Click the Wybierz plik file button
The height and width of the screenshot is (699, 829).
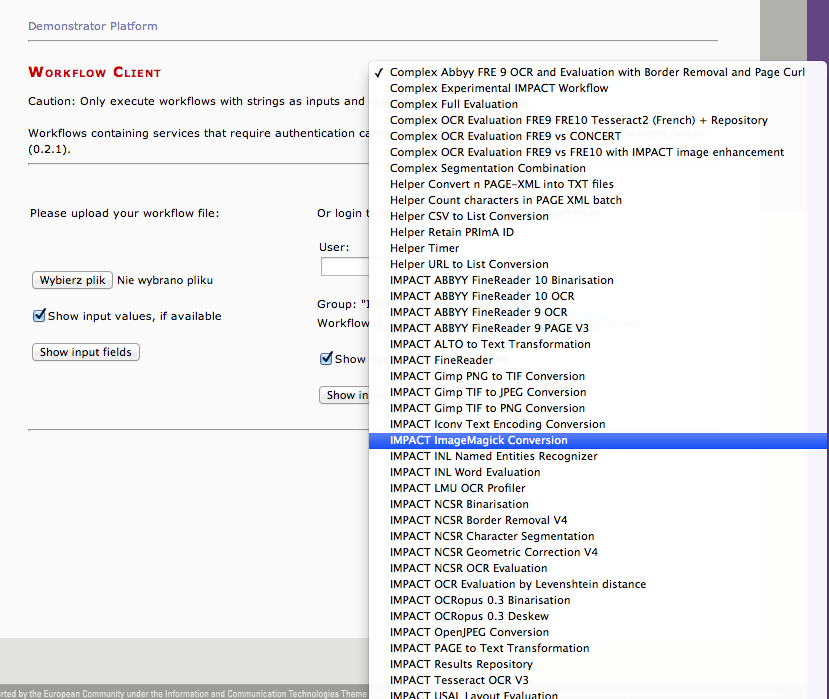coord(72,280)
